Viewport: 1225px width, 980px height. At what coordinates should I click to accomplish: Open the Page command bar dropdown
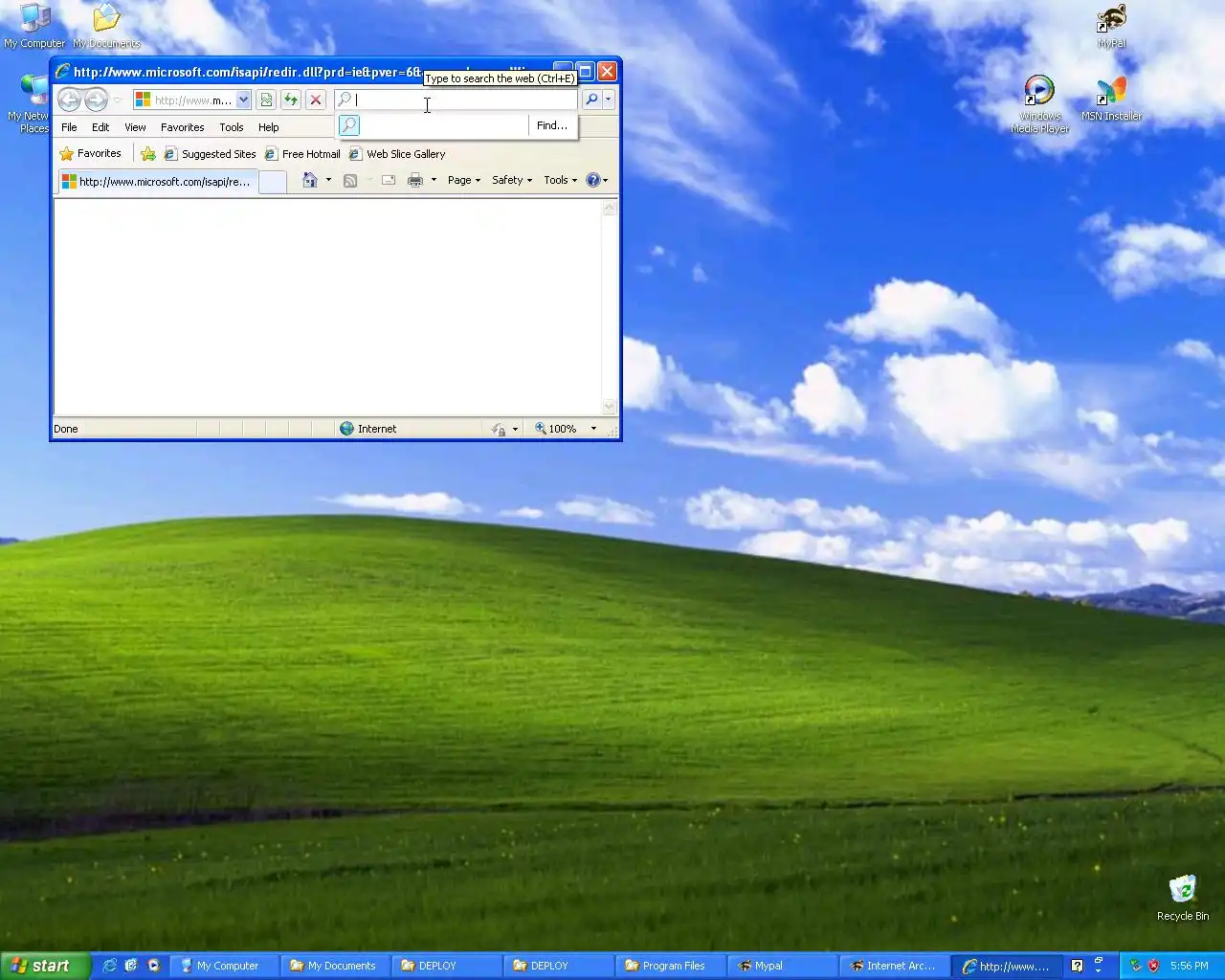(x=464, y=180)
